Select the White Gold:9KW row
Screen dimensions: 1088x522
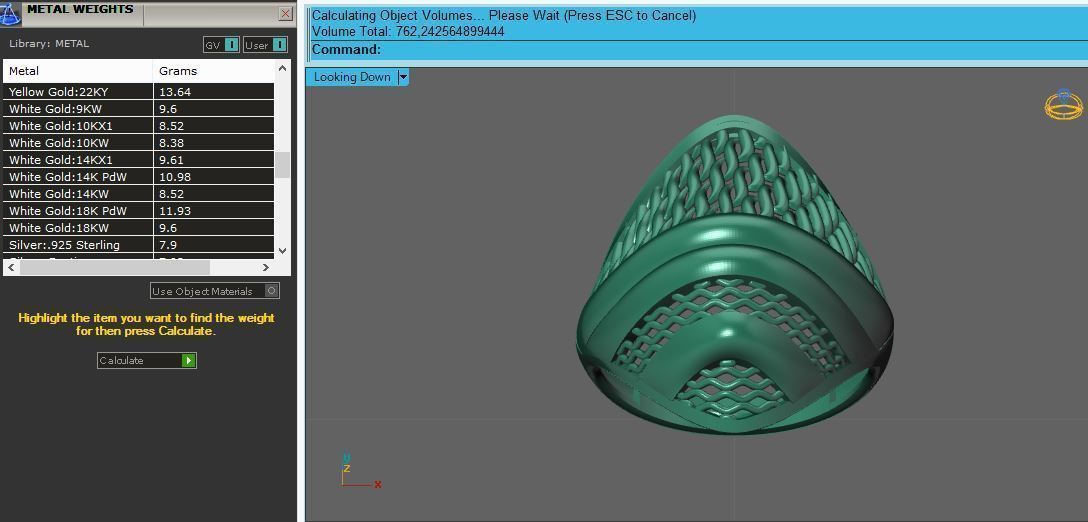(x=139, y=109)
